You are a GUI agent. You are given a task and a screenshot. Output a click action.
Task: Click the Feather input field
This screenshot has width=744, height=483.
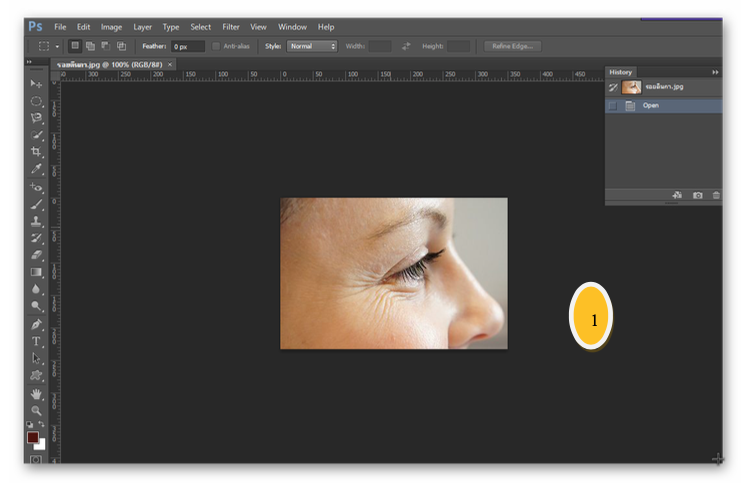pyautogui.click(x=187, y=46)
